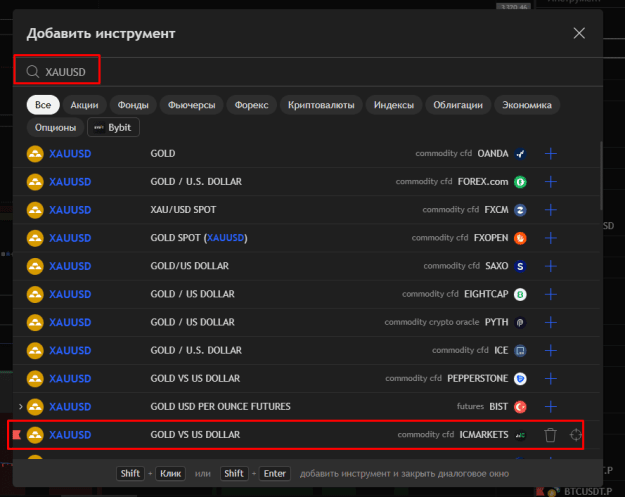Click the FXCM exchange logo
The height and width of the screenshot is (497, 625).
[x=520, y=210]
